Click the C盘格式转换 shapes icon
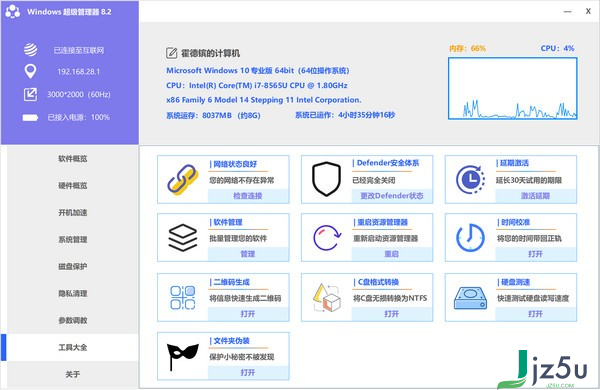 326,297
